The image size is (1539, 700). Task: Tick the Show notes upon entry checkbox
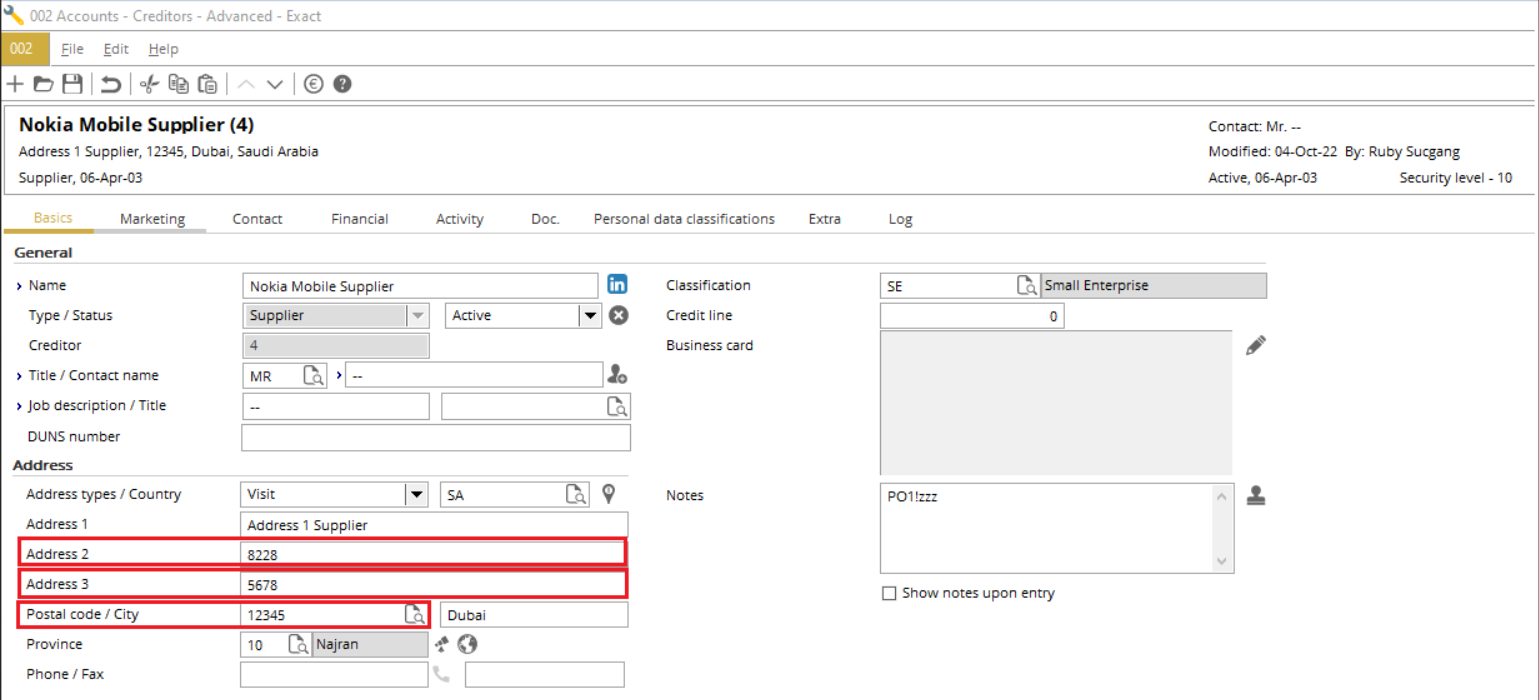pyautogui.click(x=889, y=593)
